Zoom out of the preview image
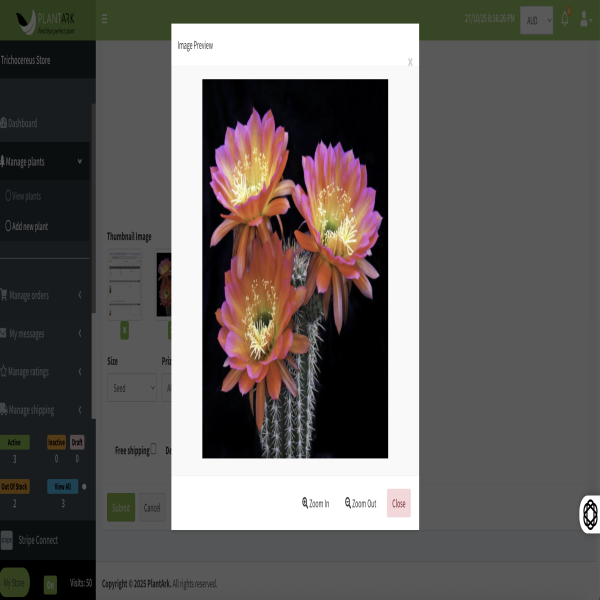Viewport: 600px width, 600px height. pyautogui.click(x=360, y=503)
